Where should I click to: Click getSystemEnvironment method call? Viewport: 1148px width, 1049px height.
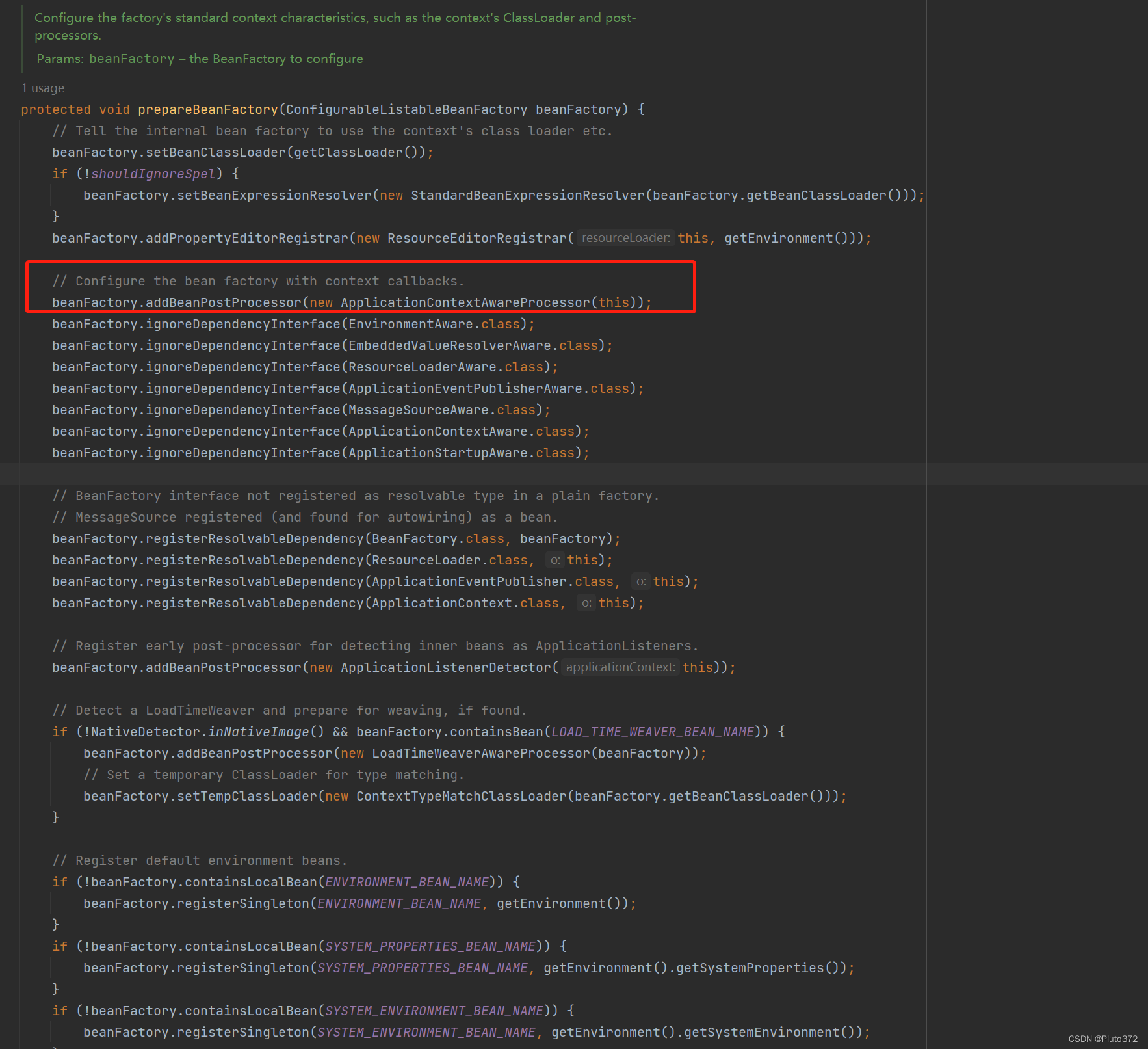click(762, 1032)
